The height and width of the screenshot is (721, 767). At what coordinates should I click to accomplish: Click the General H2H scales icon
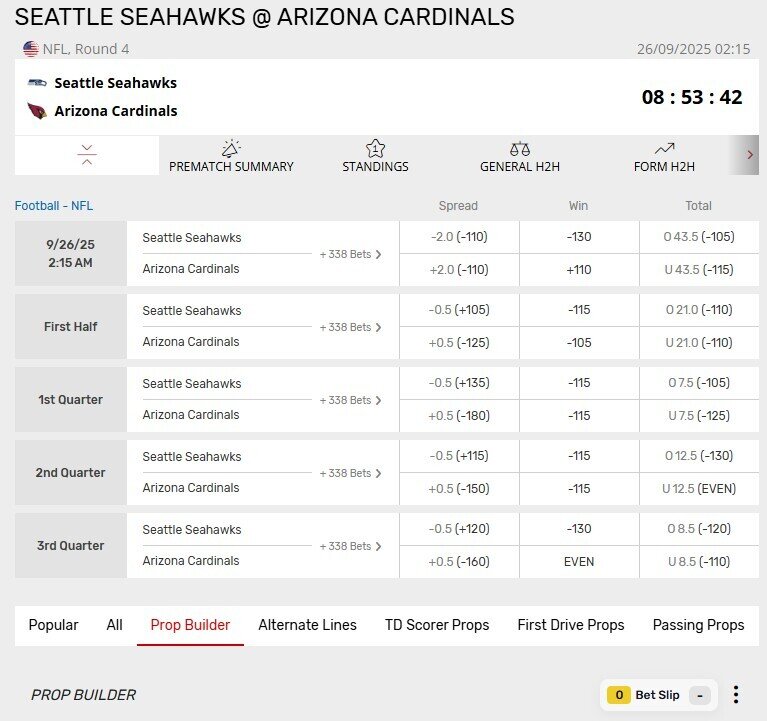point(519,148)
